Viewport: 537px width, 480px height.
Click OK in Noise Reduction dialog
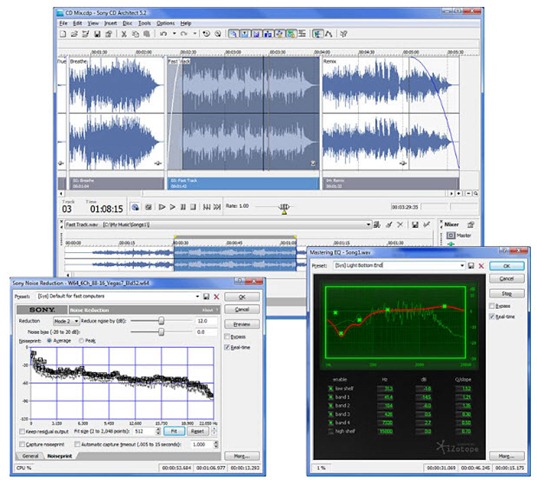(x=242, y=297)
